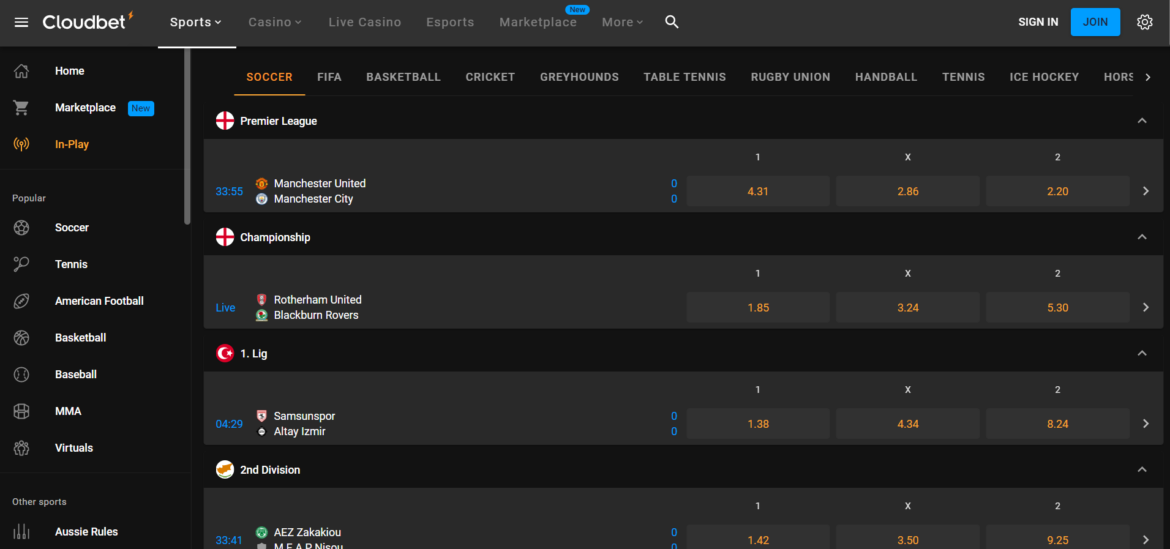Click the SIGN IN link
The image size is (1170, 549).
[1038, 22]
